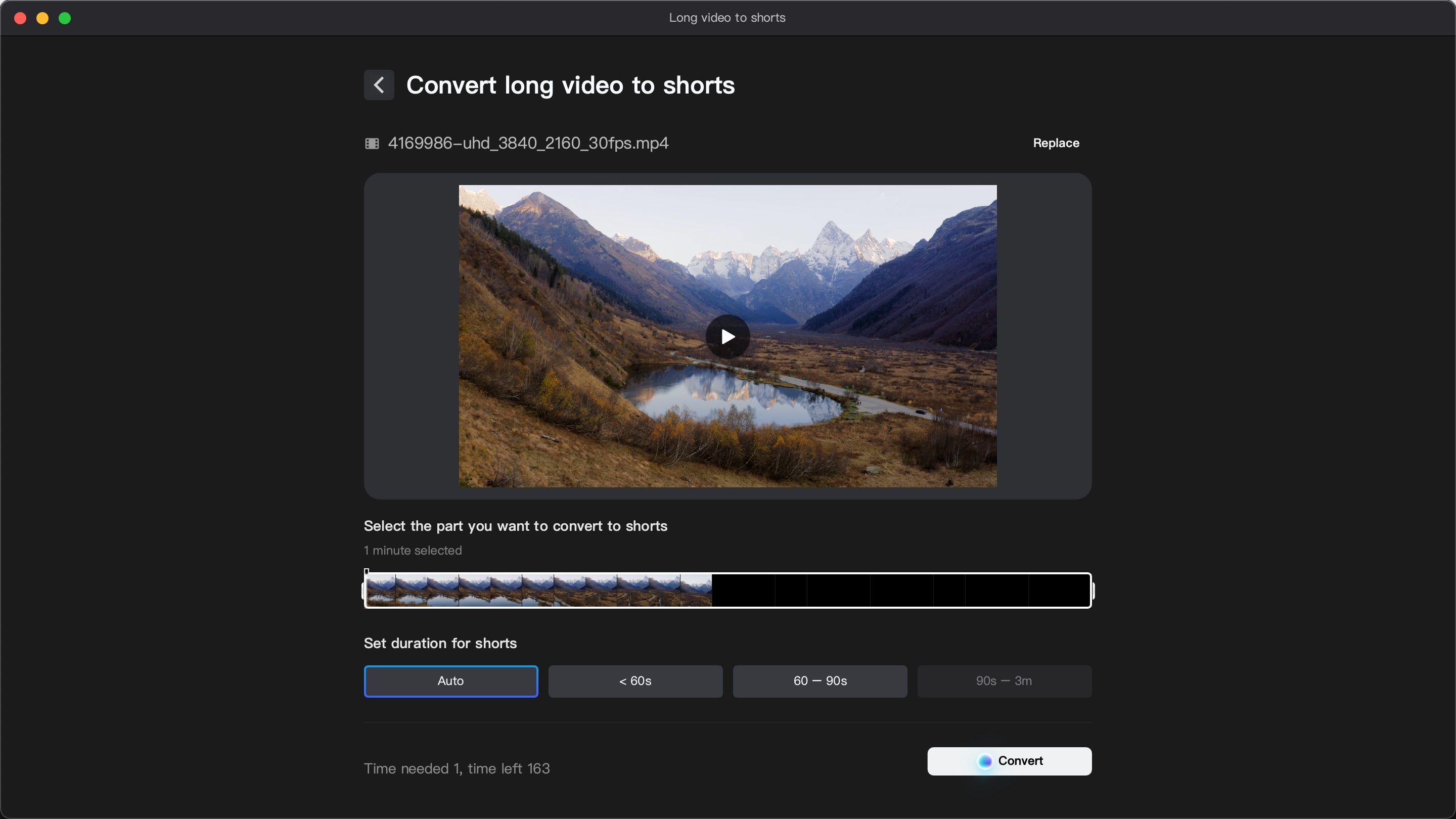Start conversion with the Convert button
The image size is (1456, 819).
1009,761
